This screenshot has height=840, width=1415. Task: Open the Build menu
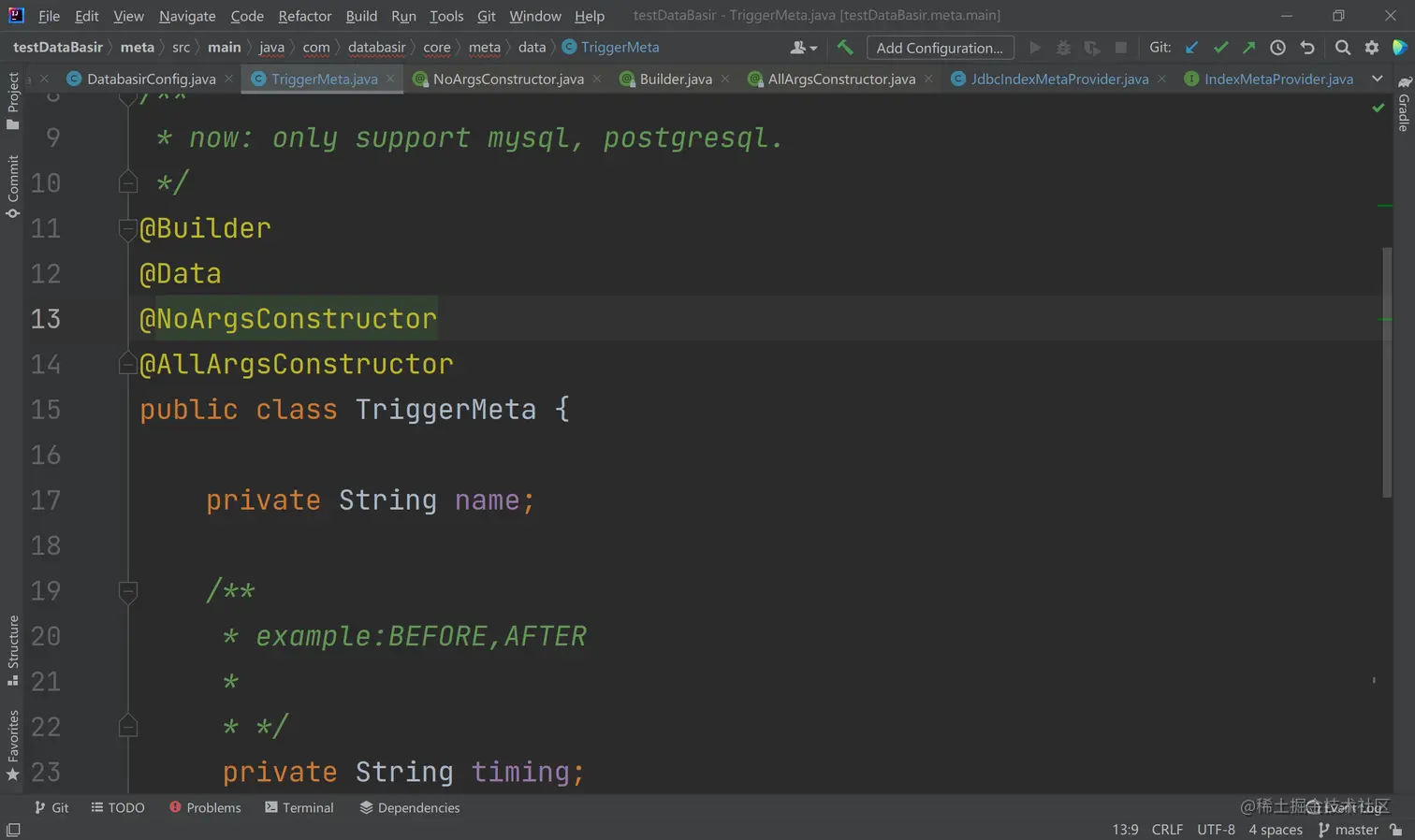click(x=361, y=16)
